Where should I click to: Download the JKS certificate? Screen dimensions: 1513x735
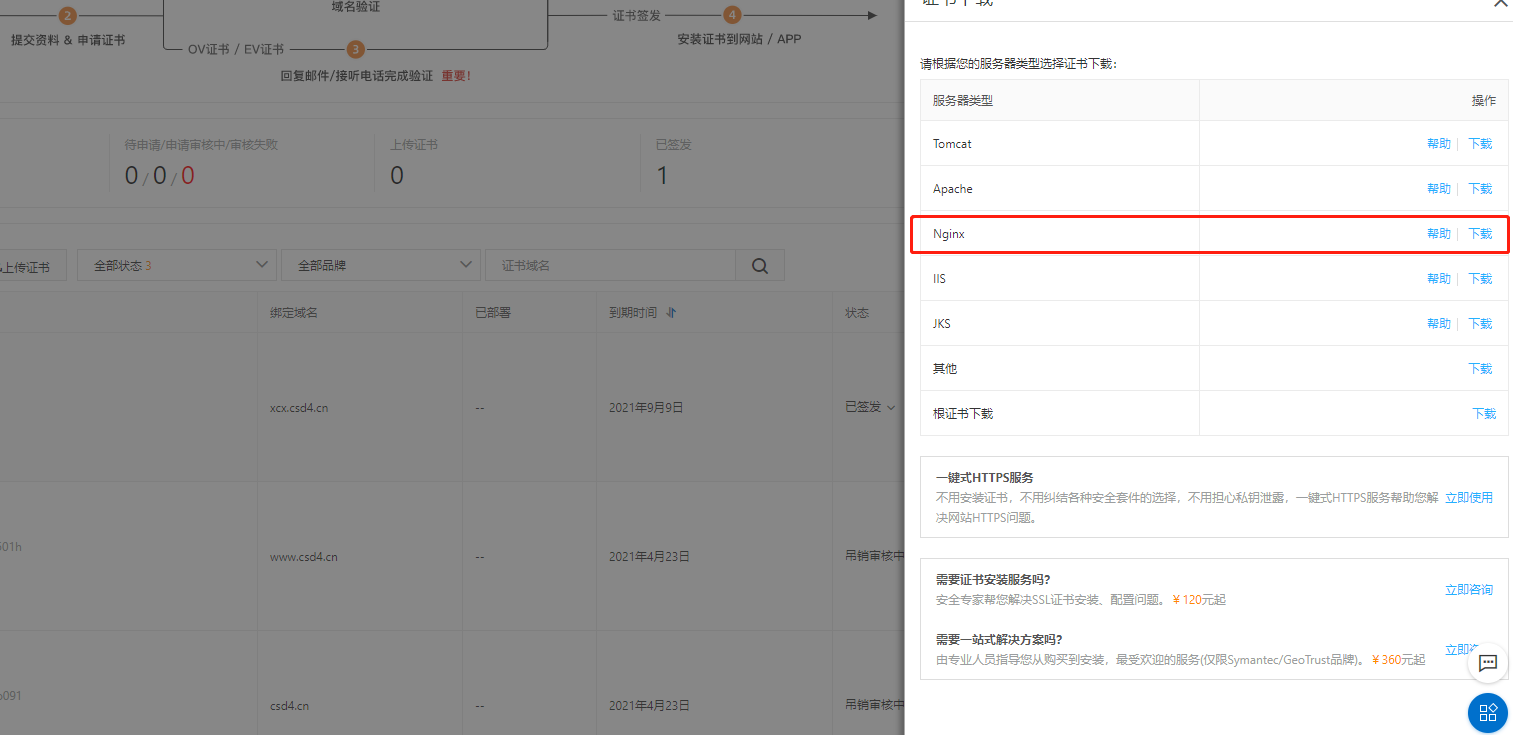(1480, 323)
